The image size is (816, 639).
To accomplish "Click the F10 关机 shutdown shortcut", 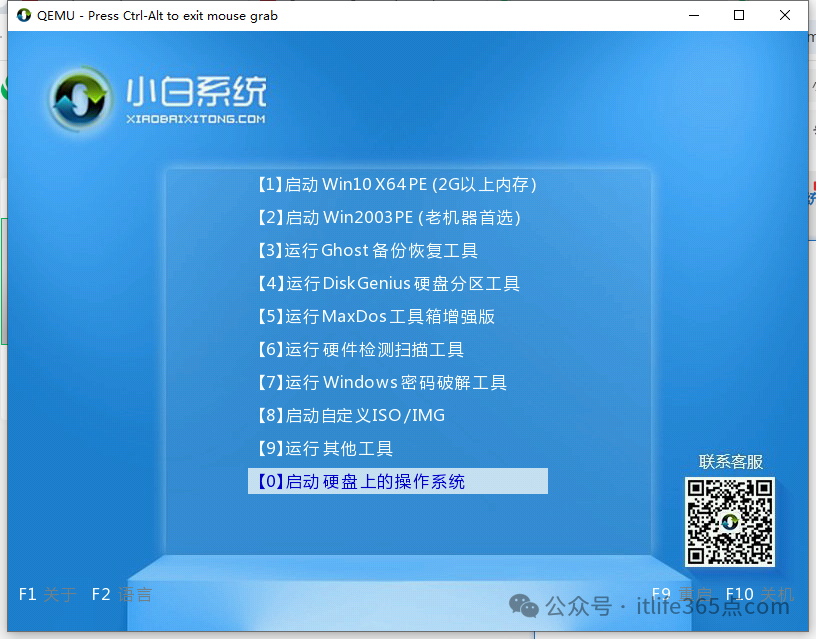I will [x=760, y=594].
